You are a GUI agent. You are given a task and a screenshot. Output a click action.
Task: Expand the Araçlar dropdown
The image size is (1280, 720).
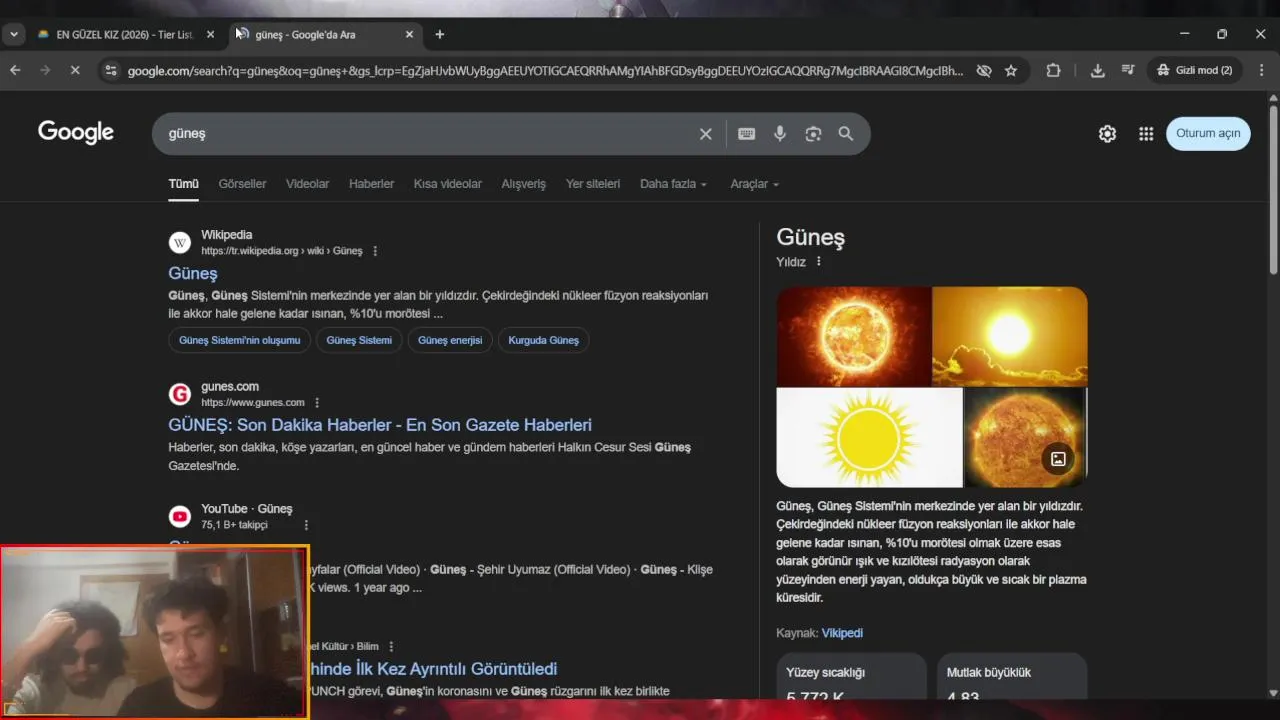[754, 184]
